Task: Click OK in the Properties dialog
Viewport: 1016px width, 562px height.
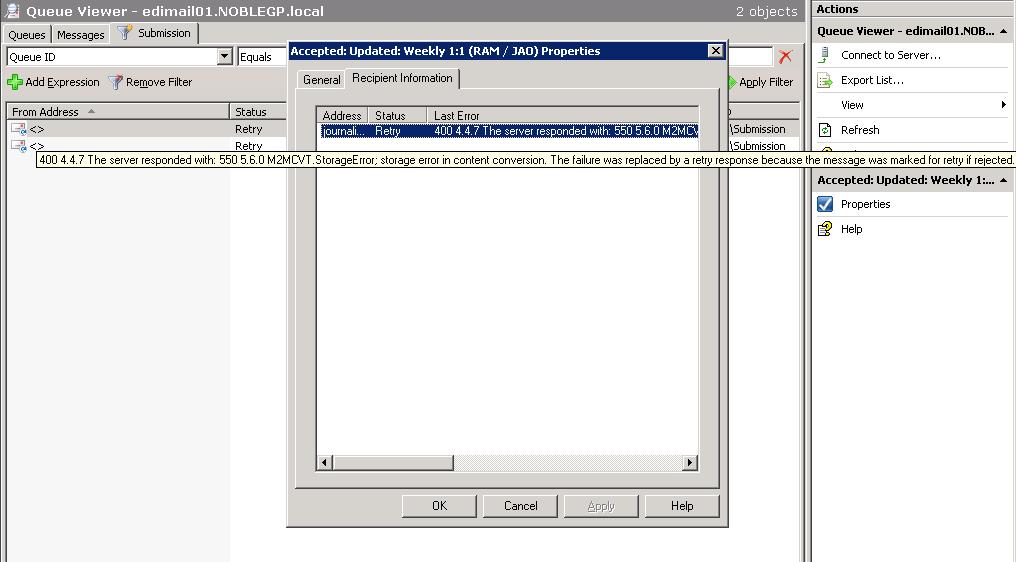Action: [x=439, y=506]
